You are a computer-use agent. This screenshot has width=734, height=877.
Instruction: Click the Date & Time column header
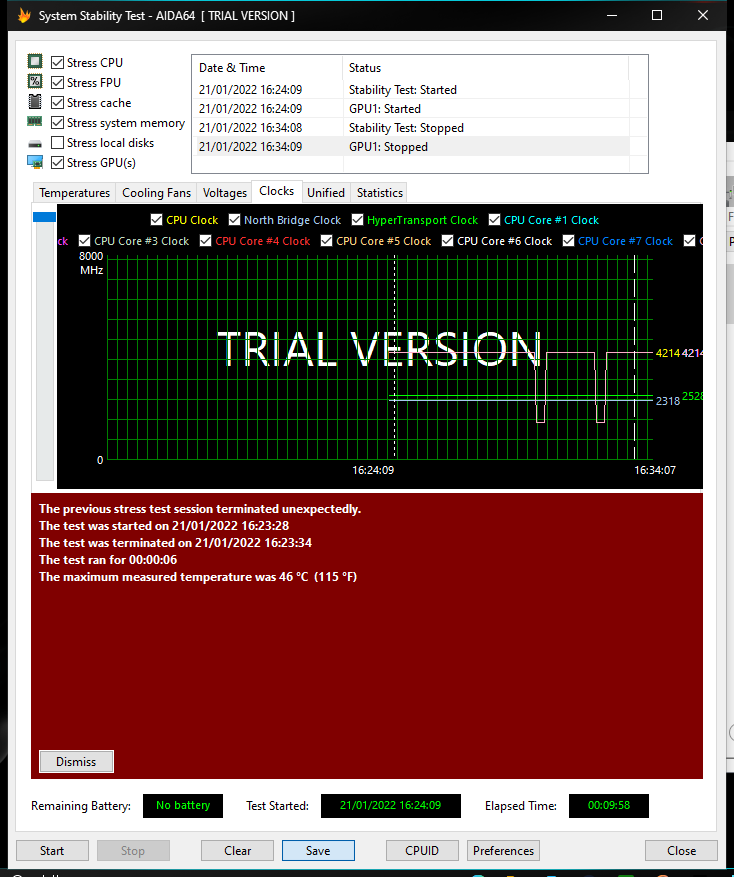click(x=267, y=68)
